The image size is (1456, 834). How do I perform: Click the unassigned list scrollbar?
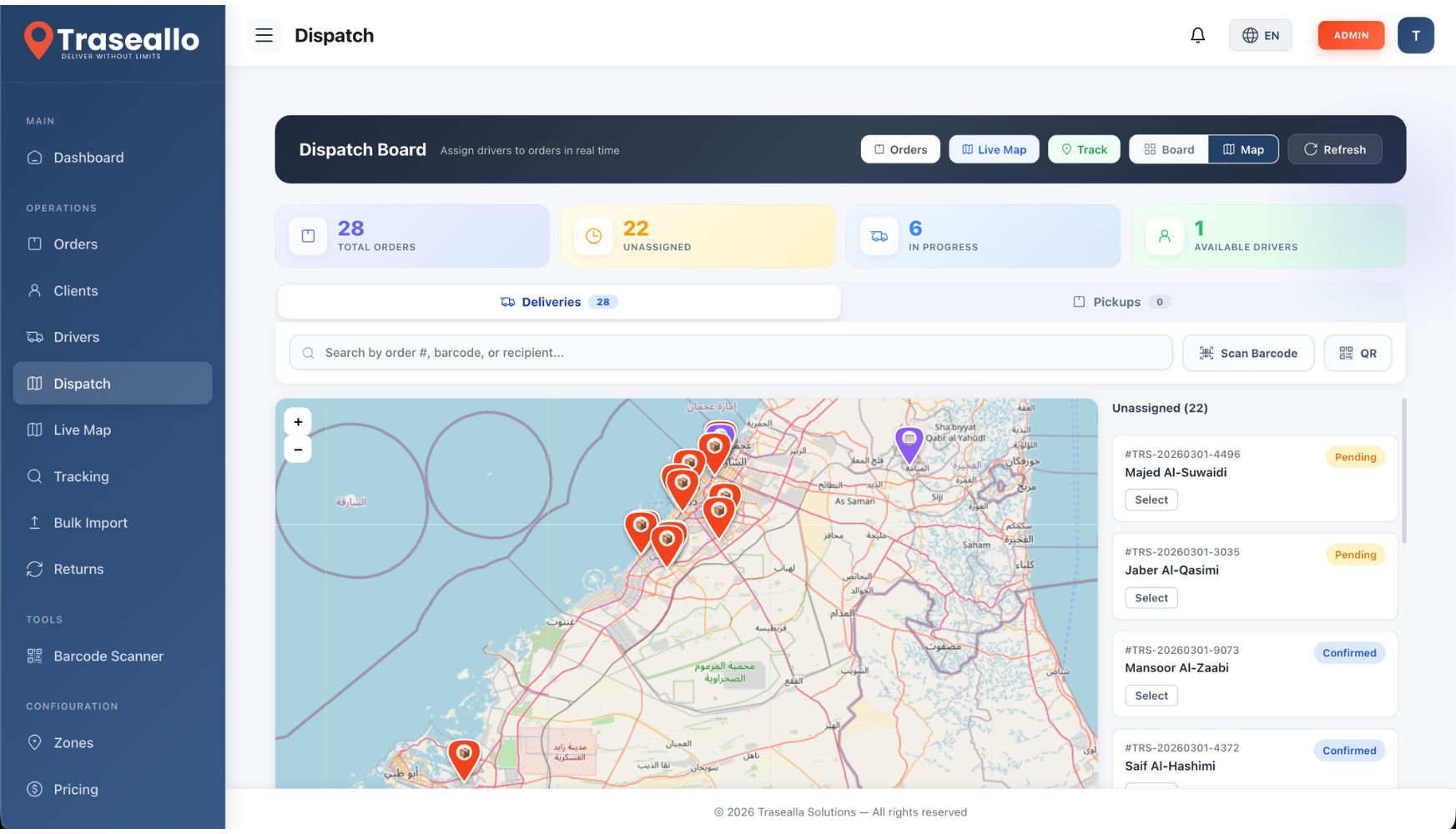(1403, 471)
